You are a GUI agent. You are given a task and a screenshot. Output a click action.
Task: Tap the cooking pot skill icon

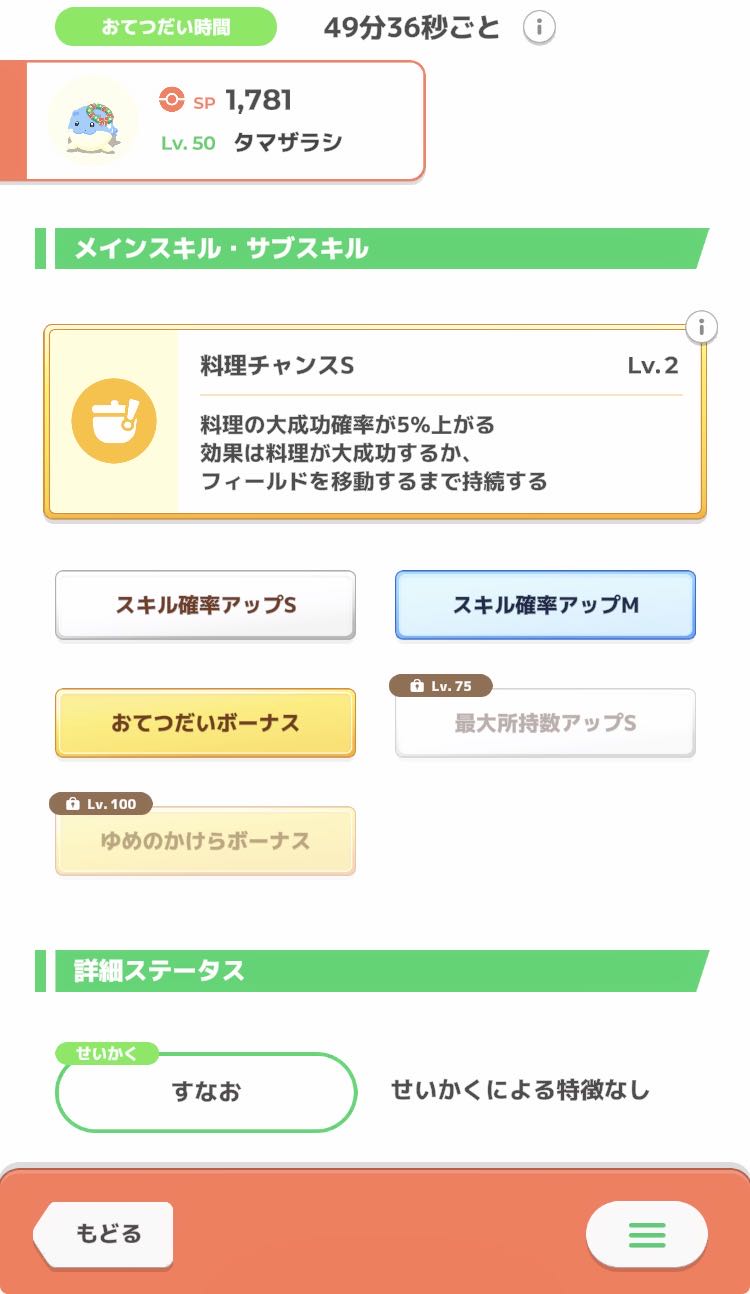tap(114, 421)
